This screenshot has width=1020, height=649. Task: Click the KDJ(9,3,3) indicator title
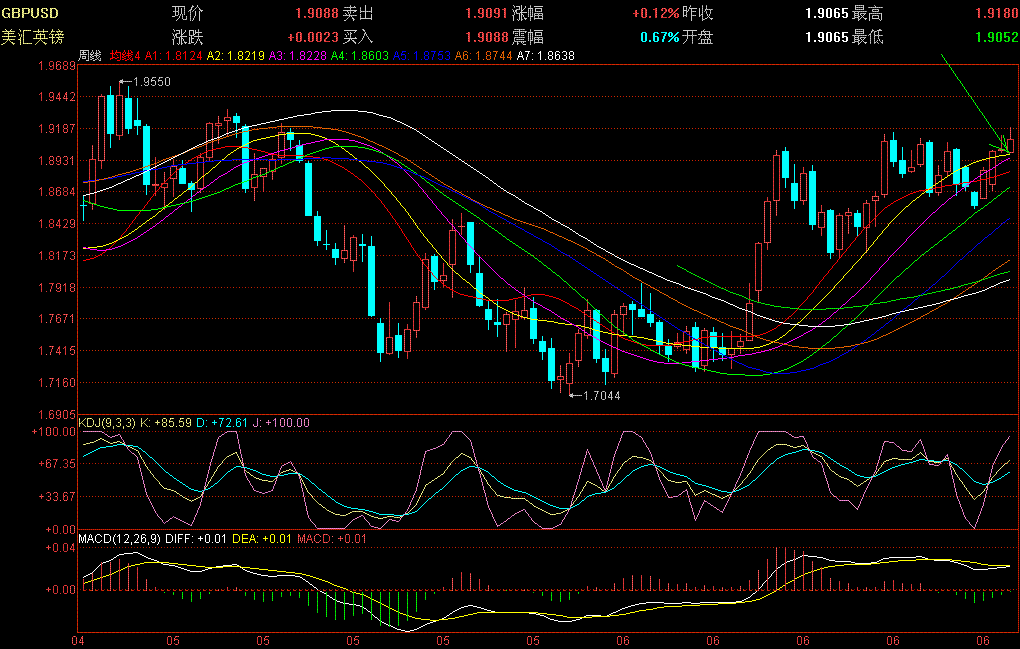point(107,423)
